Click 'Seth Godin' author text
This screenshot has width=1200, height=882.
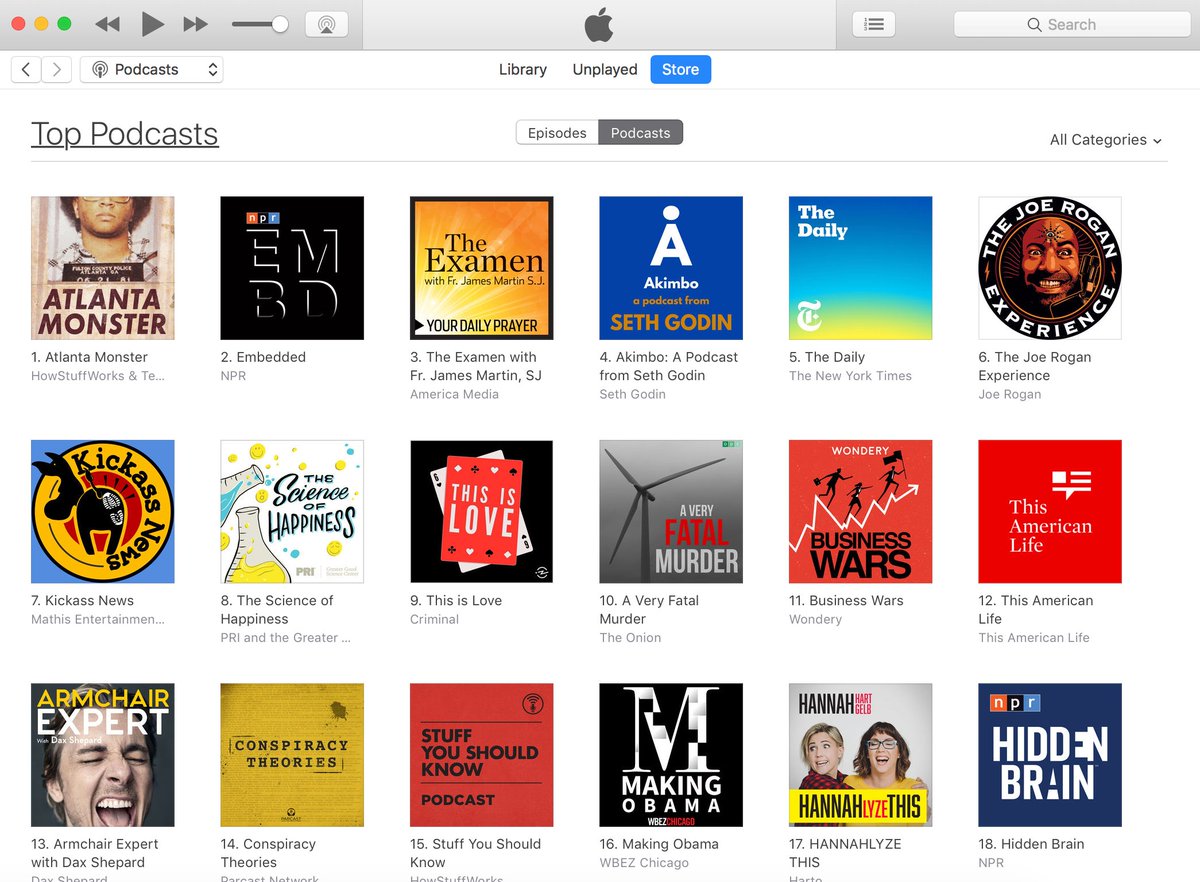point(633,394)
